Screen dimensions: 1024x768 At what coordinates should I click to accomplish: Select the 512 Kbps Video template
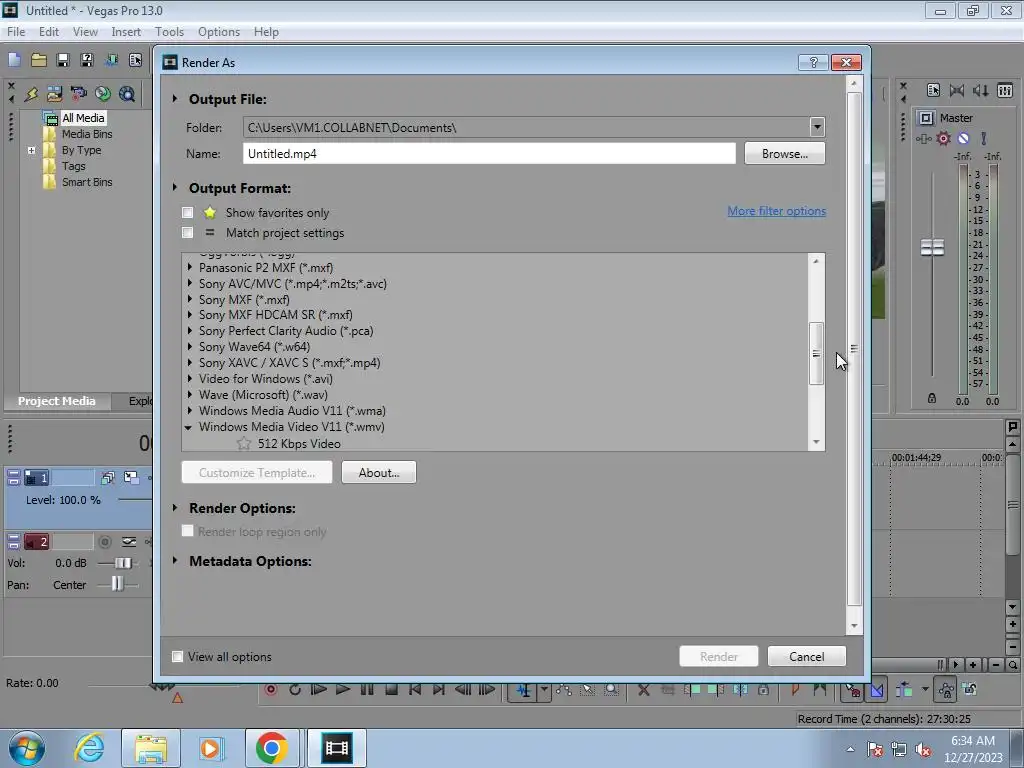(x=299, y=443)
